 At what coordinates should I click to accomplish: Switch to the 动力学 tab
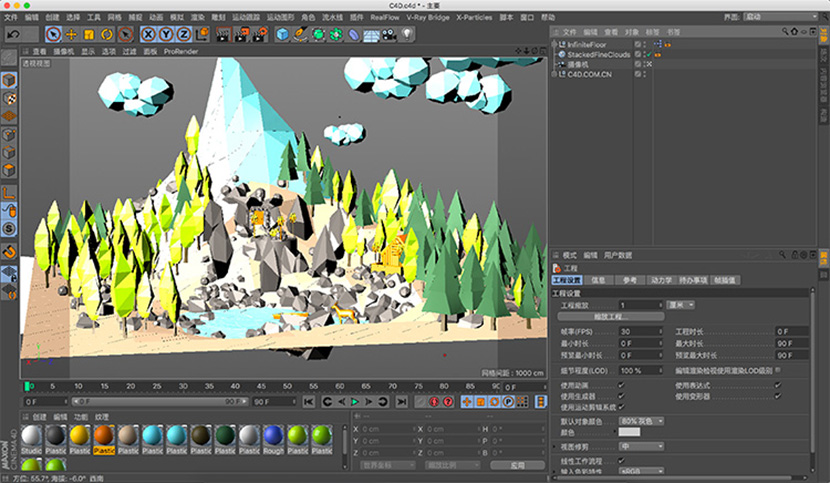pyautogui.click(x=661, y=280)
